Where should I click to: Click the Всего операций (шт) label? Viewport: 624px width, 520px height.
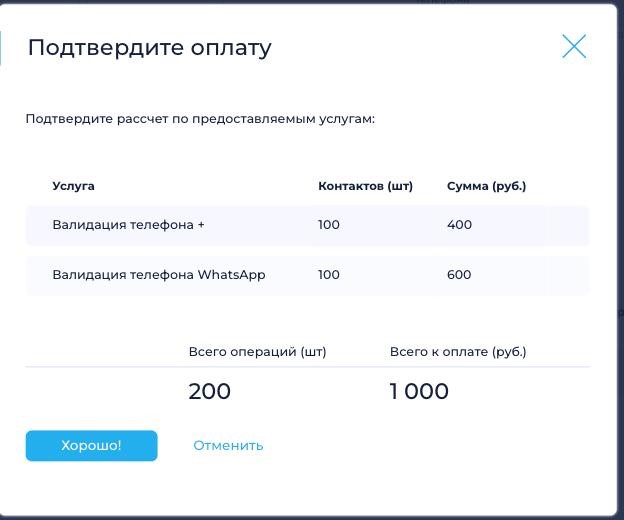(257, 352)
